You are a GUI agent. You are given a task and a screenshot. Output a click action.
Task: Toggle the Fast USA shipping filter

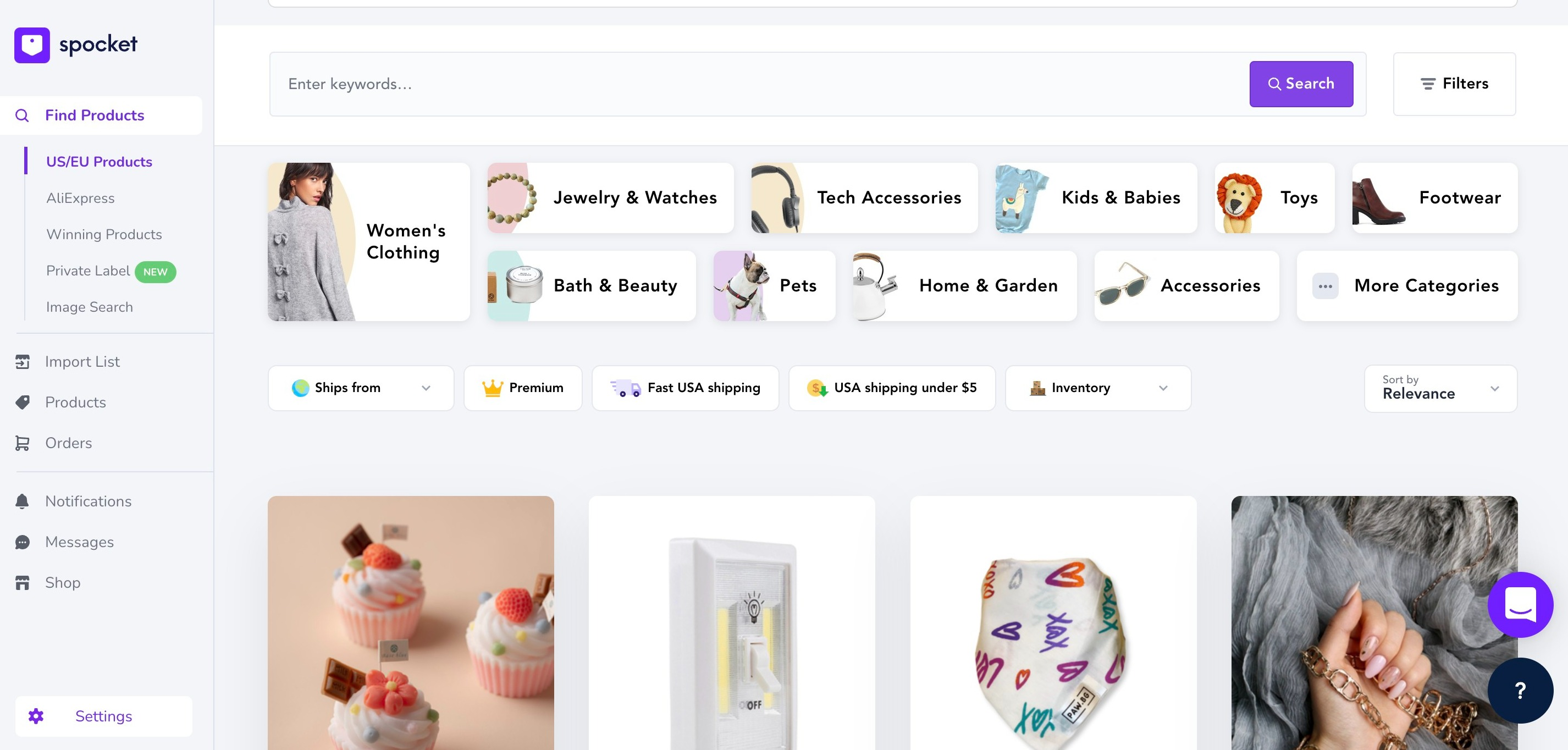686,388
